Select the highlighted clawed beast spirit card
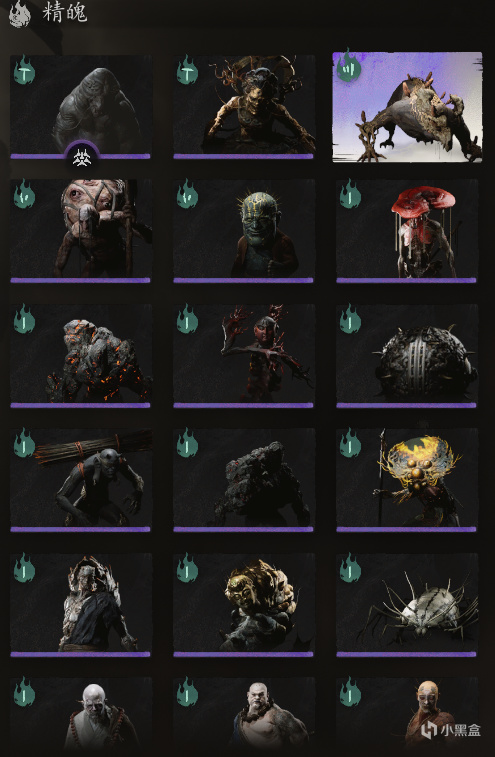495x757 pixels. (407, 107)
